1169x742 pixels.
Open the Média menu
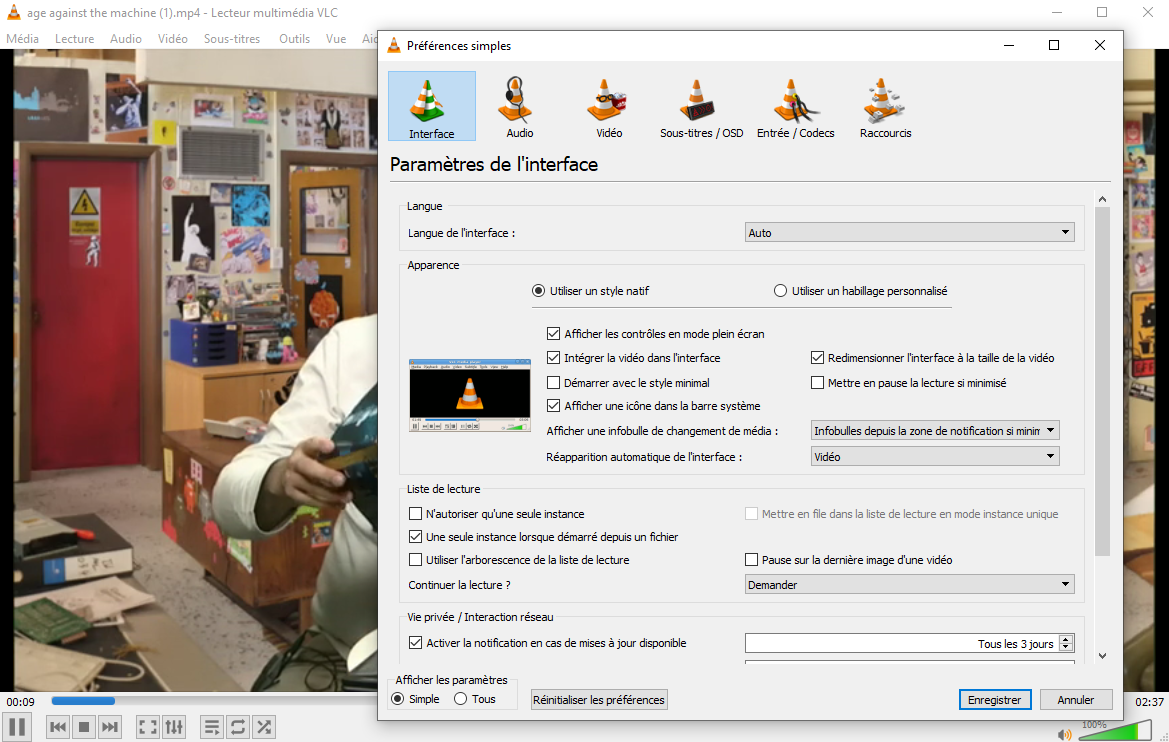pyautogui.click(x=23, y=39)
